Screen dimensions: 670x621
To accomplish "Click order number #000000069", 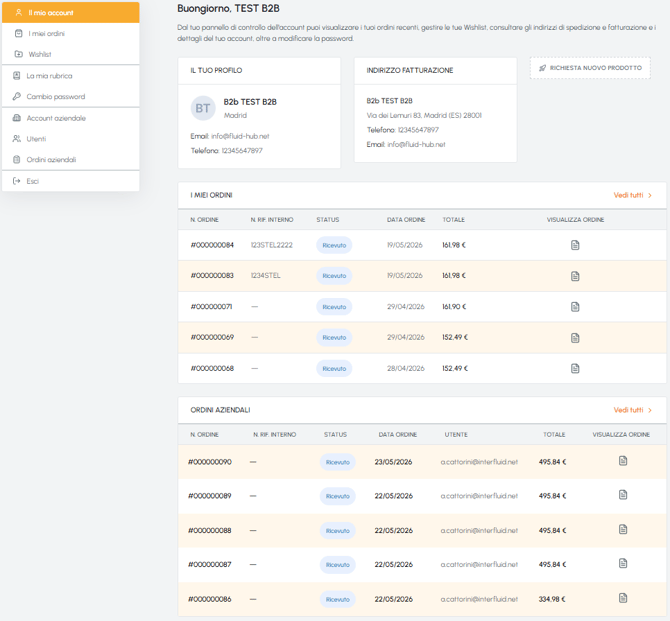I will (x=212, y=337).
